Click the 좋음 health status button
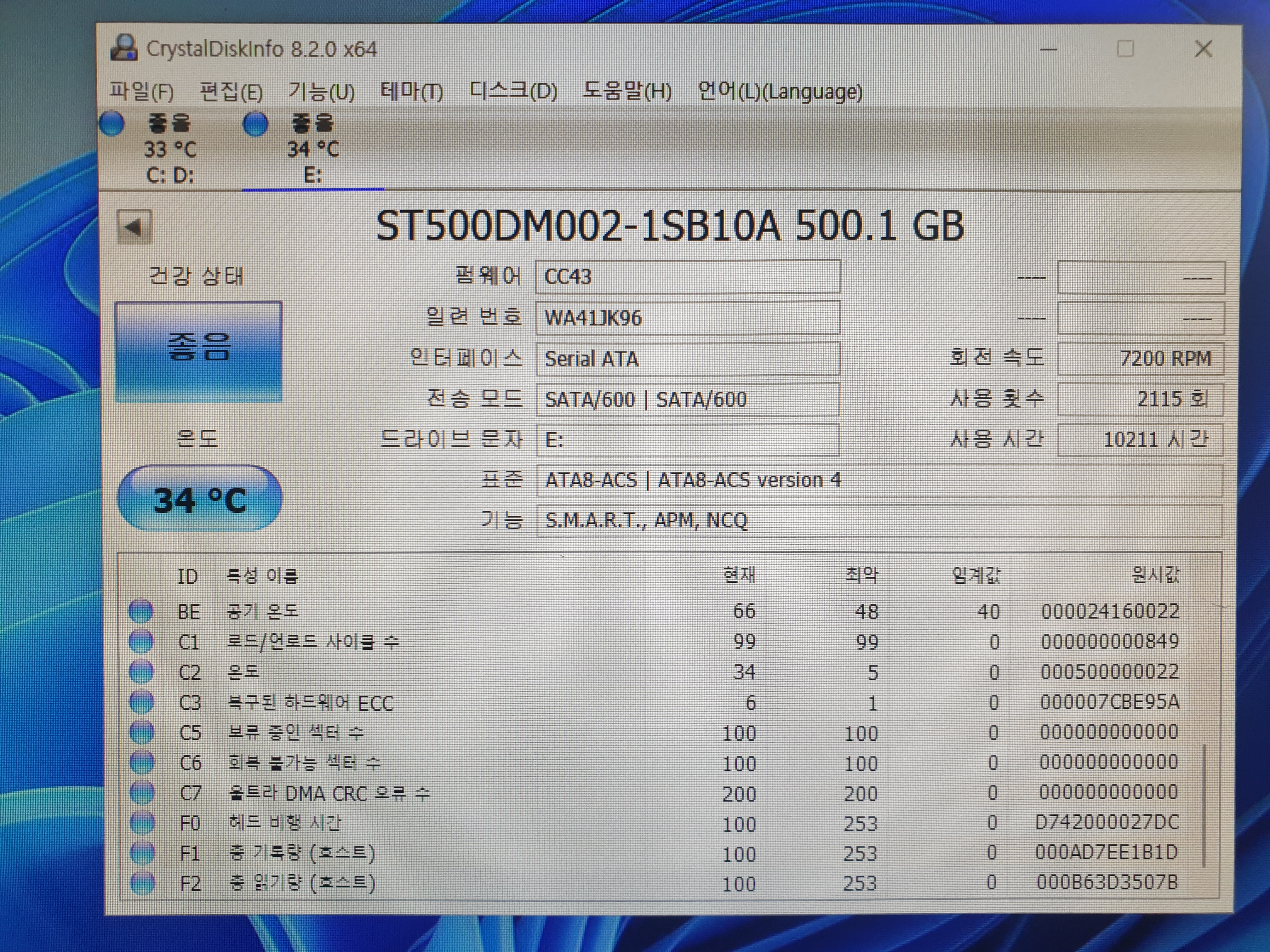This screenshot has height=952, width=1270. coord(199,351)
